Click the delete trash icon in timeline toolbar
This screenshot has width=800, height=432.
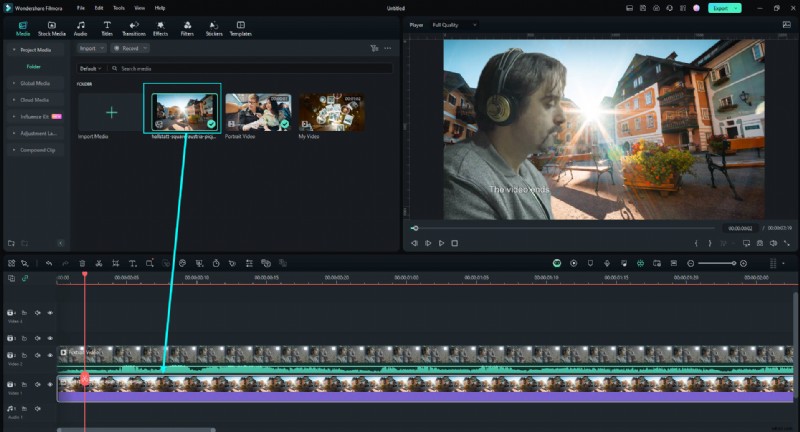coord(82,263)
